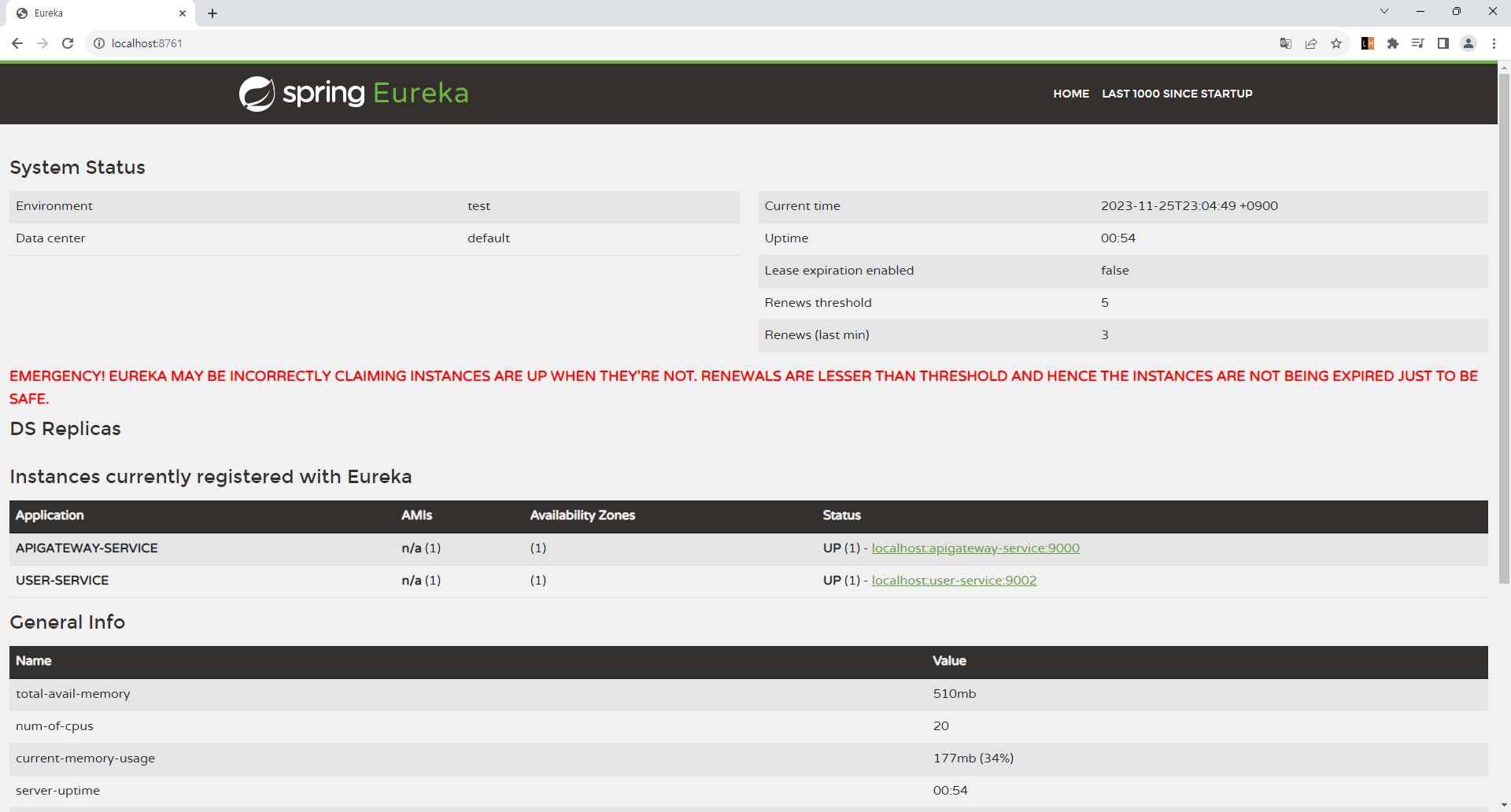
Task: Click the System Status heading
Action: (77, 168)
